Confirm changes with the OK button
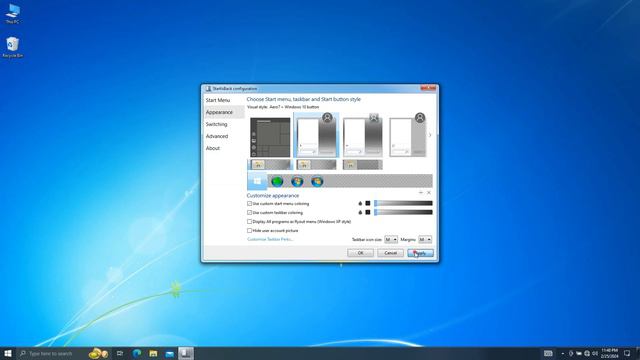The width and height of the screenshot is (640, 360). [360, 253]
